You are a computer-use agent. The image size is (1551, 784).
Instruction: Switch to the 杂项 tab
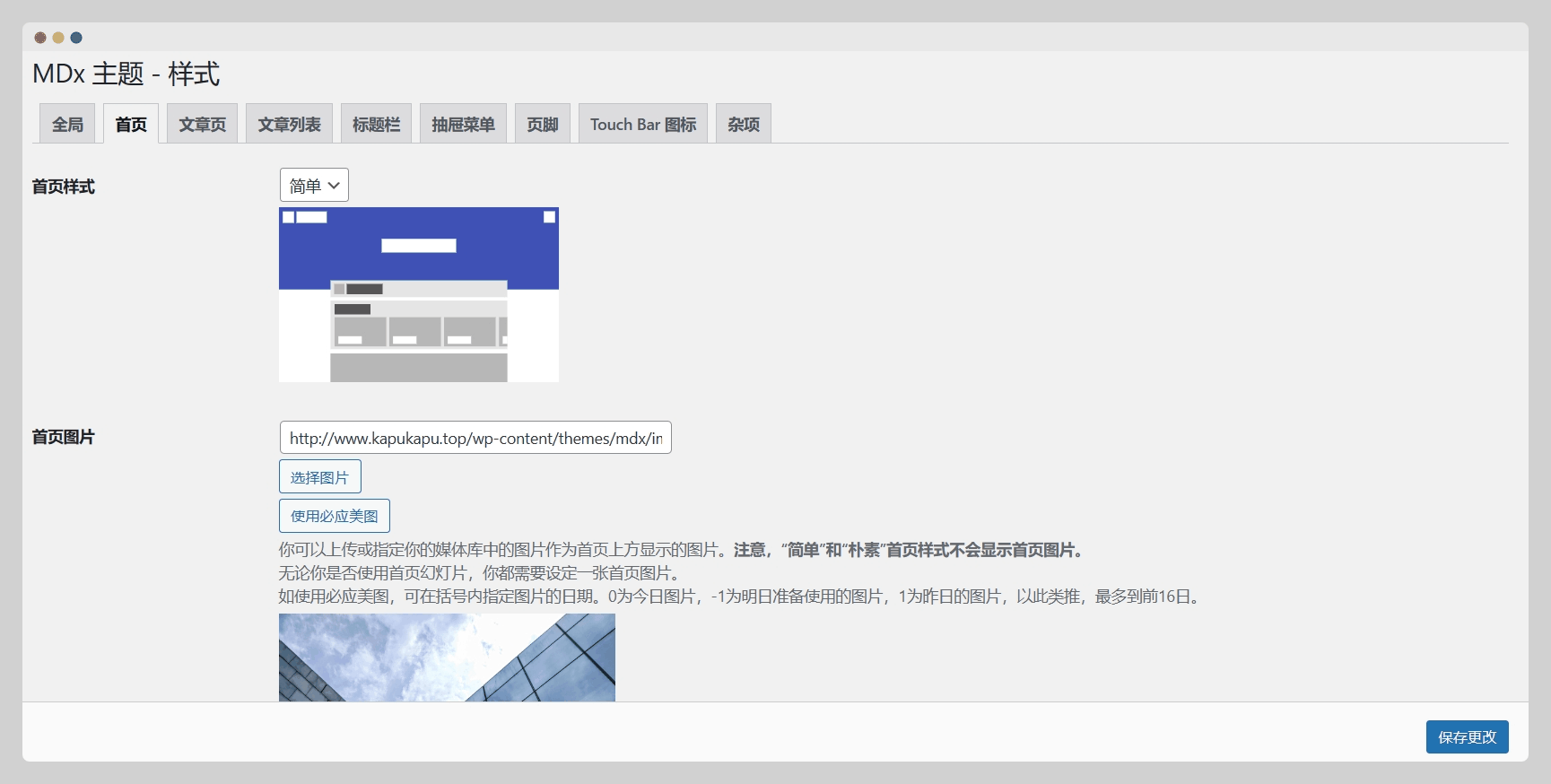(x=743, y=124)
